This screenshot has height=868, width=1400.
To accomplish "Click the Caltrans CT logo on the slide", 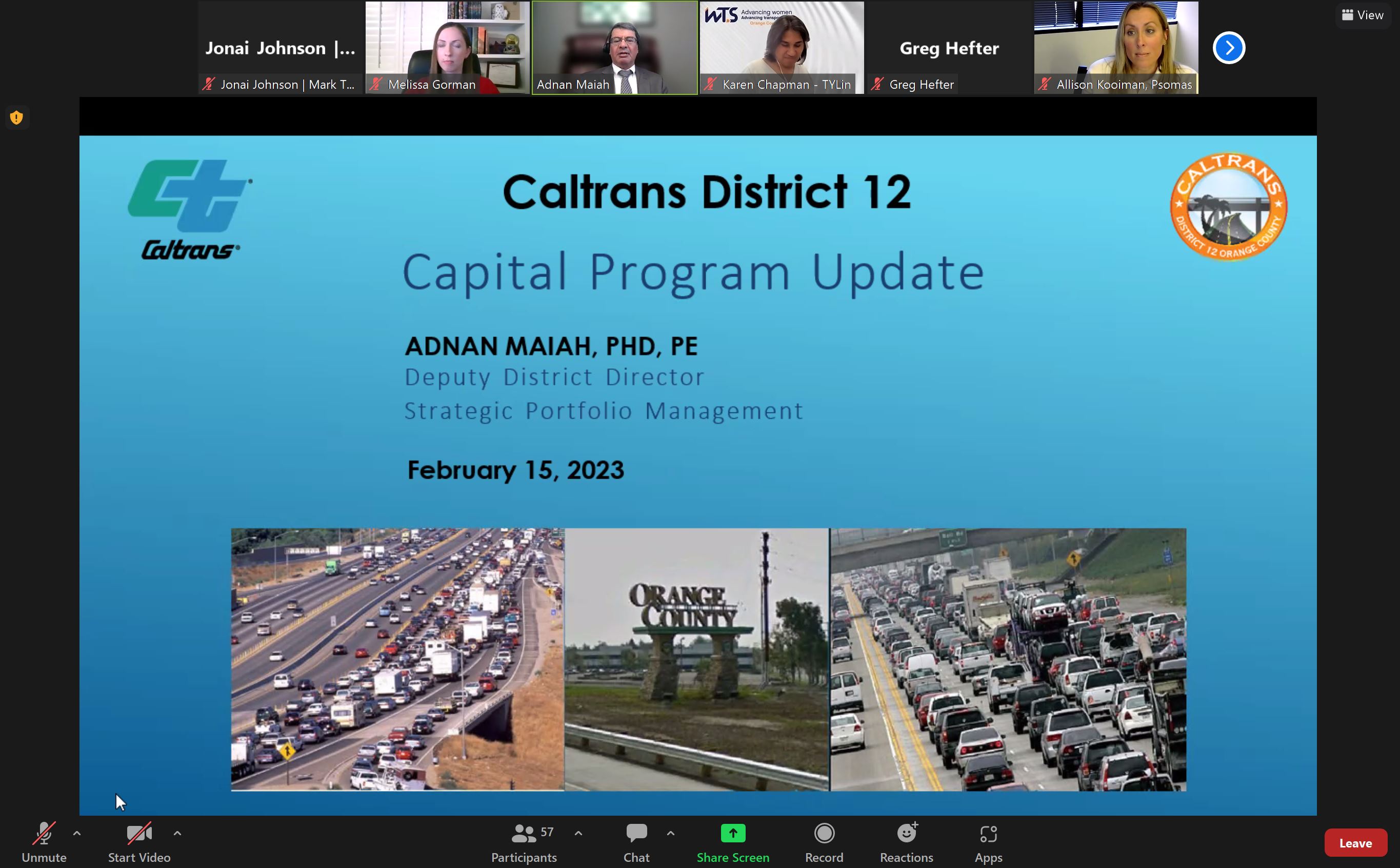I will point(190,209).
